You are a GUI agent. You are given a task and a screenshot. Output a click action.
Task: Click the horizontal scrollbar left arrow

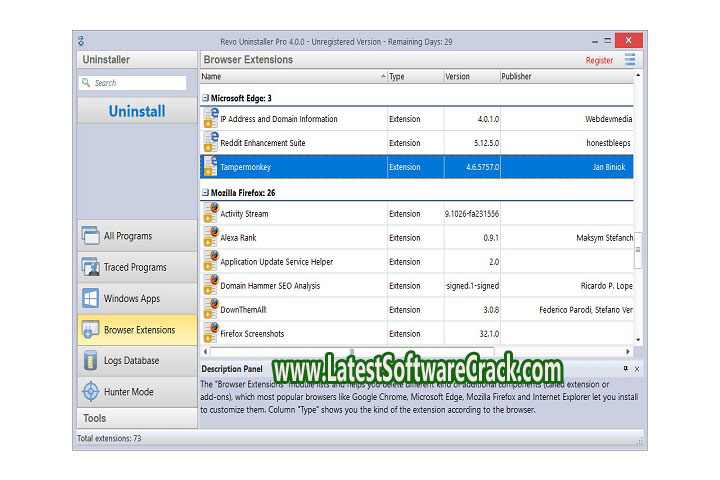click(x=205, y=351)
